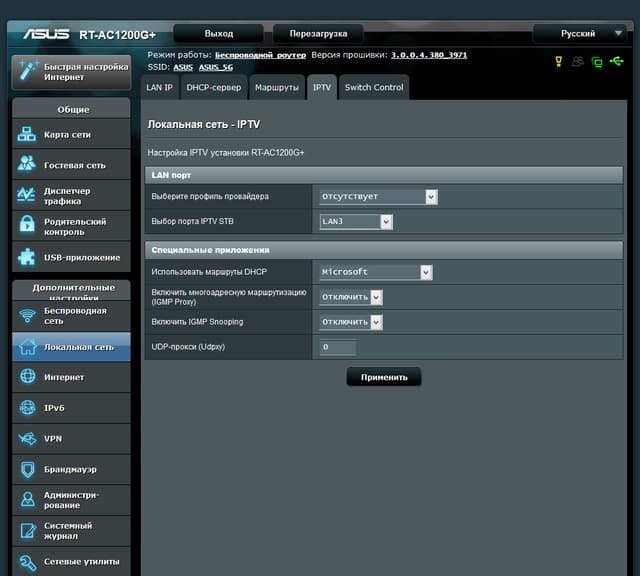
Task: Switch to the DHCP-сервер tab
Action: click(x=214, y=87)
